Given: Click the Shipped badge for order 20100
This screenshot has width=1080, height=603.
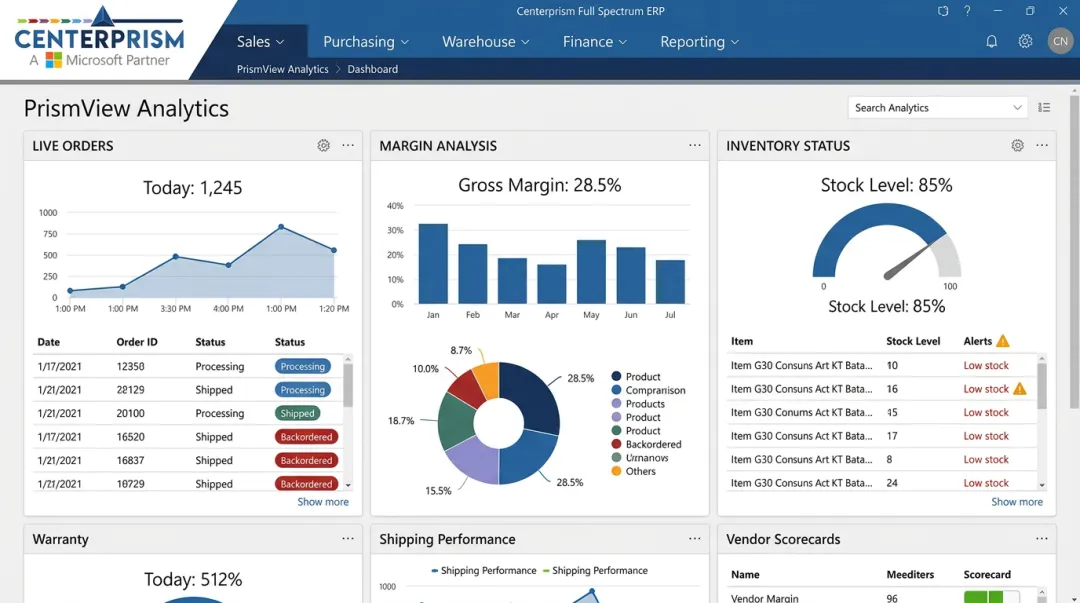Looking at the screenshot, I should tap(298, 413).
